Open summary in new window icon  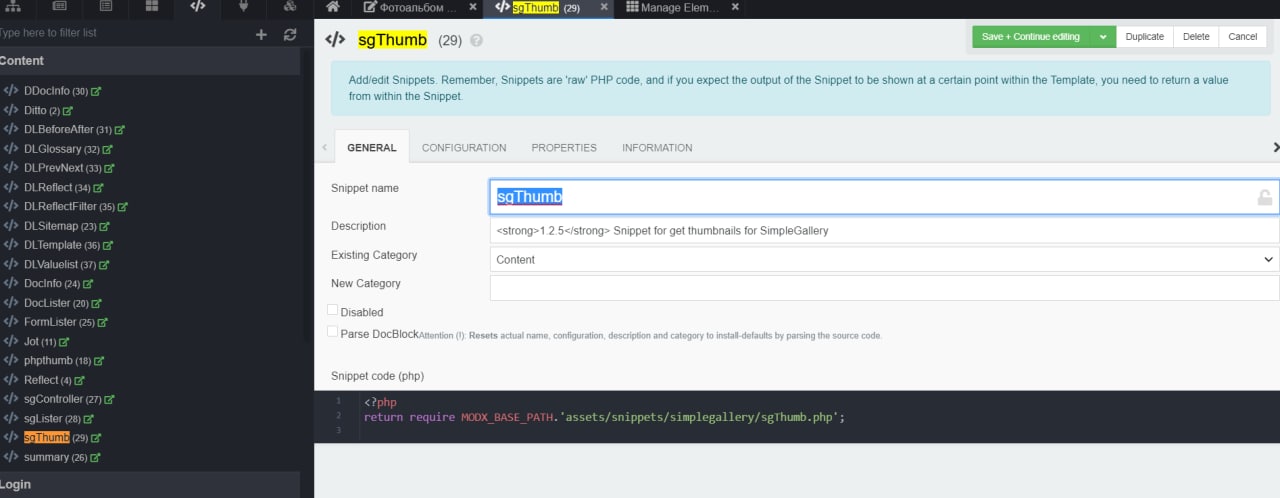pyautogui.click(x=95, y=457)
